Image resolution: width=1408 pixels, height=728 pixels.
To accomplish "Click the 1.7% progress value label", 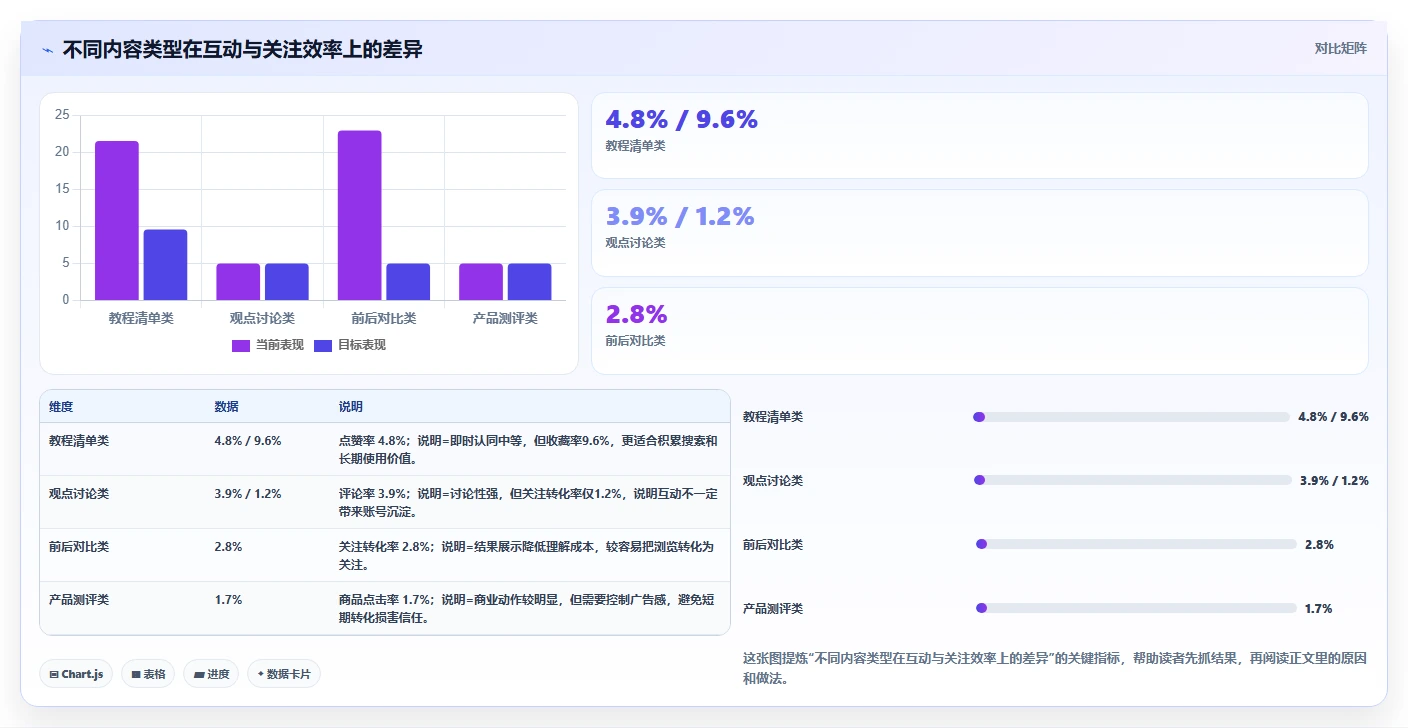I will point(1318,609).
